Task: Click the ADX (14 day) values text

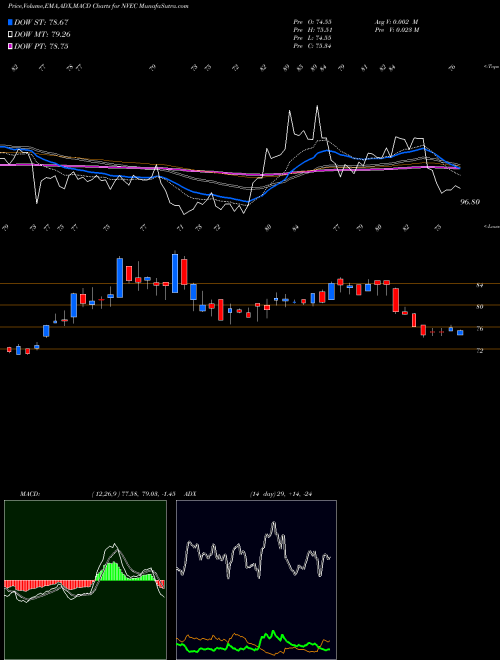Action: click(x=280, y=494)
